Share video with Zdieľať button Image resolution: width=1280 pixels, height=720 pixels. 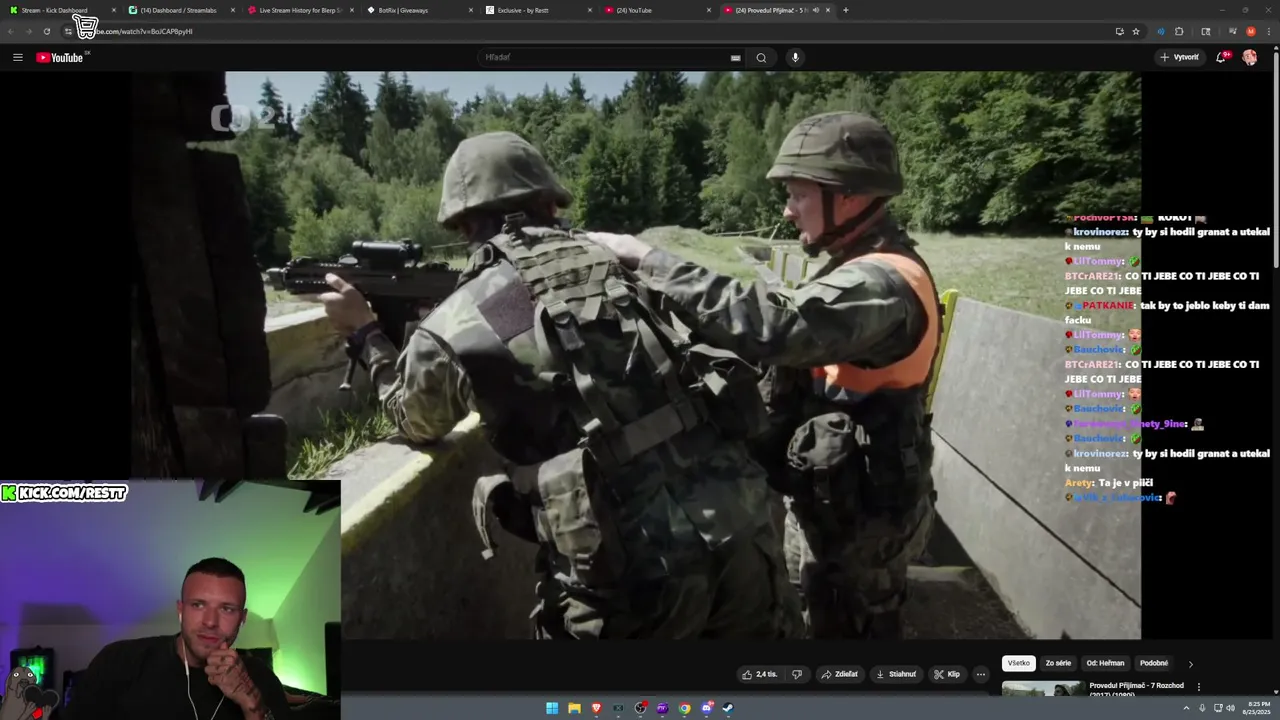pos(840,674)
